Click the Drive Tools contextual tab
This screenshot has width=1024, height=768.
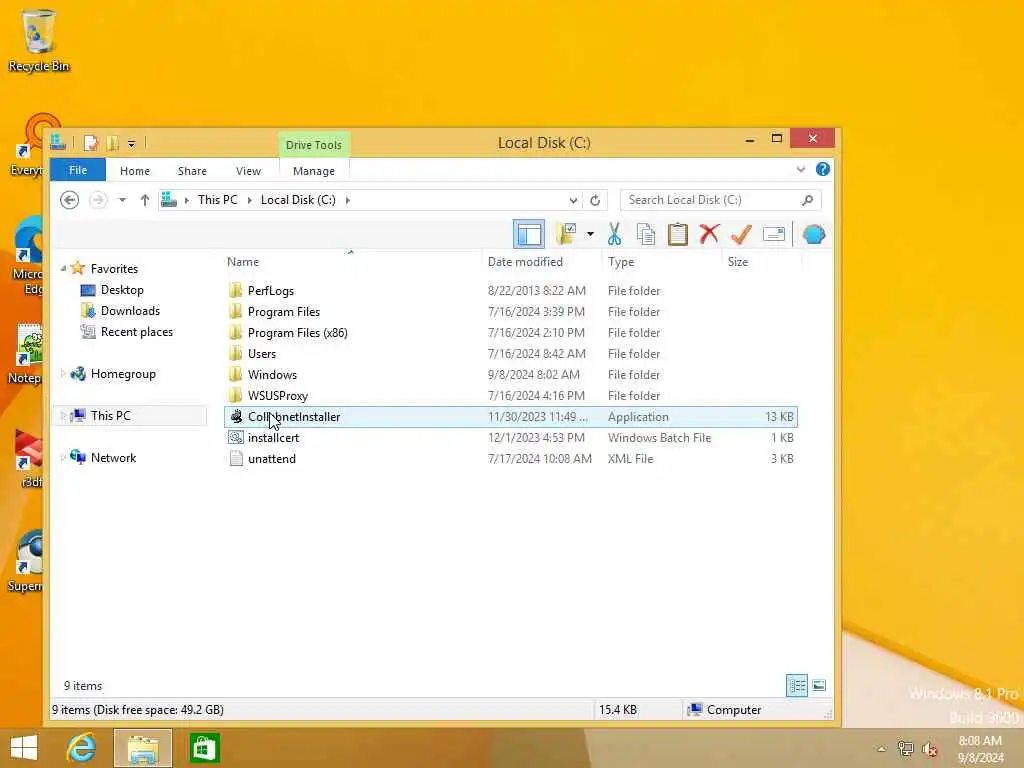(313, 145)
